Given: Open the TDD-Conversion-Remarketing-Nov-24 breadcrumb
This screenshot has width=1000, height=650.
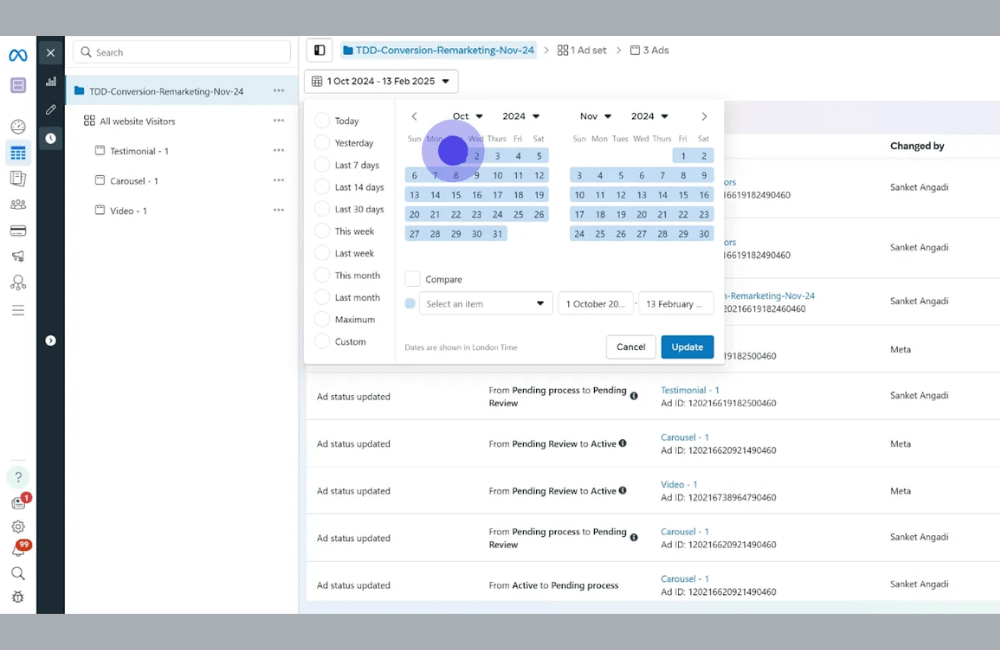Looking at the screenshot, I should click(x=440, y=49).
